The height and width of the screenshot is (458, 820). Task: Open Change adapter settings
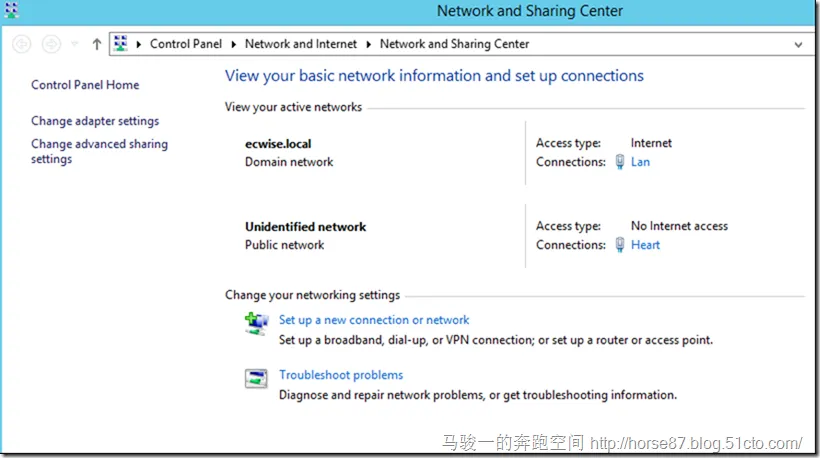[x=95, y=121]
